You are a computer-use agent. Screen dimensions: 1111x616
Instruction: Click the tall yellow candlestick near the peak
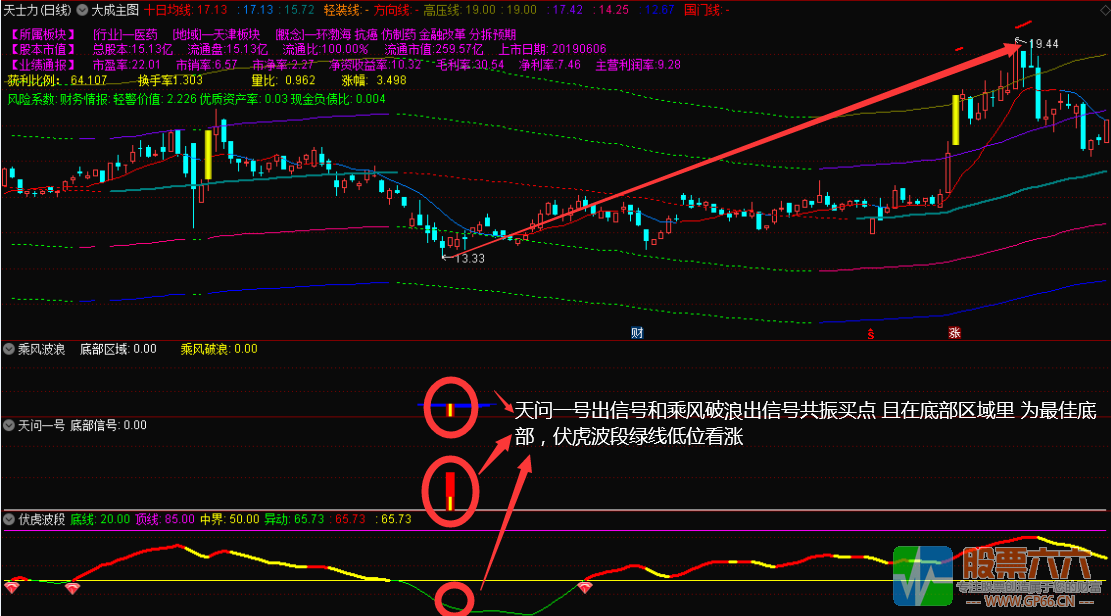pyautogui.click(x=956, y=120)
